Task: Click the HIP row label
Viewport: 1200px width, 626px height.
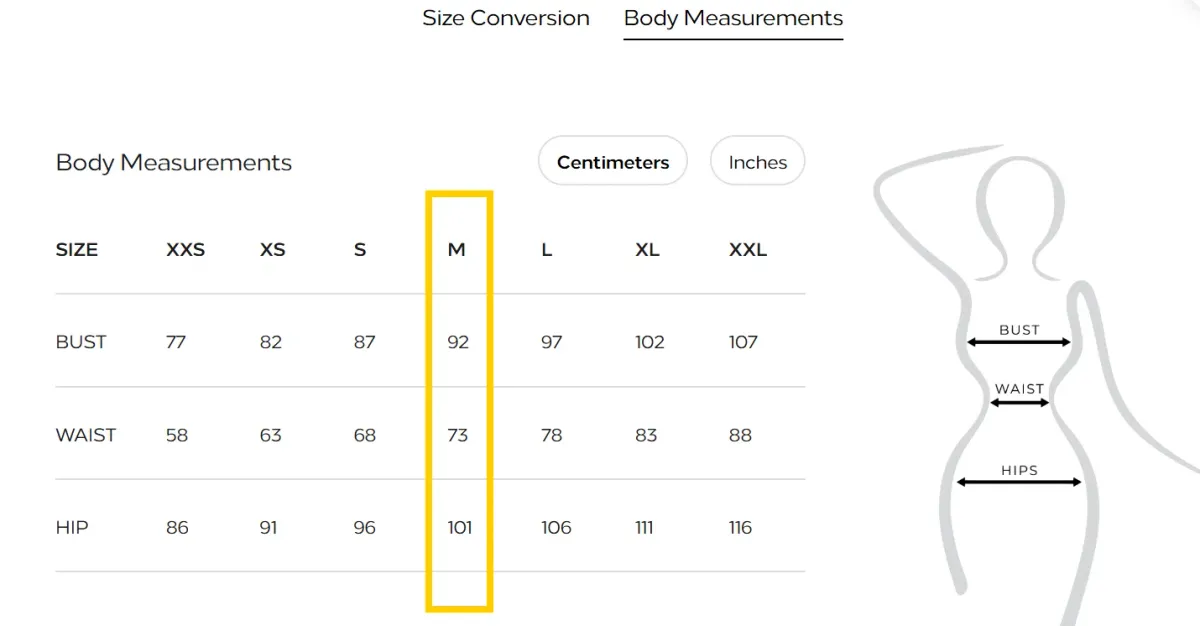Action: click(x=72, y=527)
